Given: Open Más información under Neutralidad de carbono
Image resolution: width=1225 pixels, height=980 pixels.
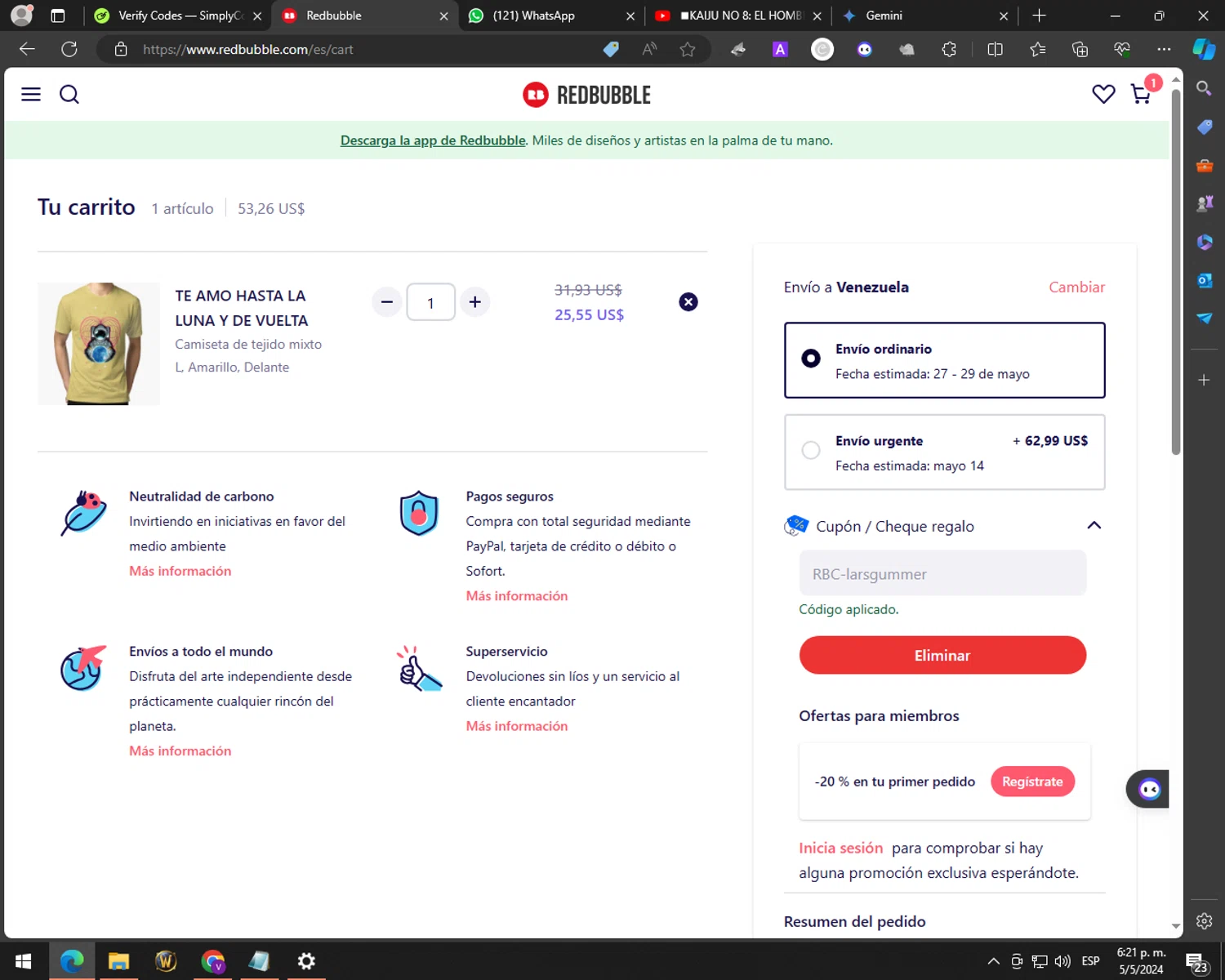Looking at the screenshot, I should tap(180, 571).
